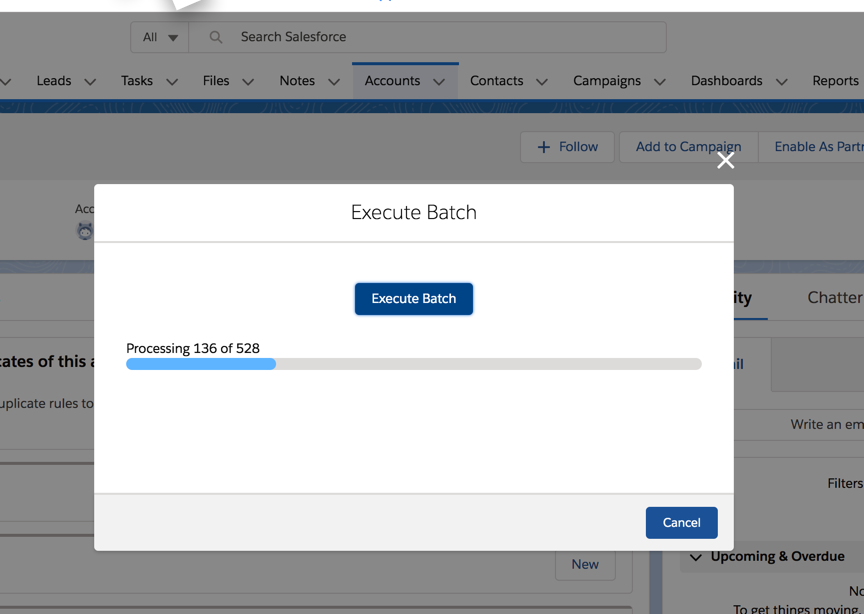
Task: Open the Tasks tab chevron menu
Action: coord(171,80)
